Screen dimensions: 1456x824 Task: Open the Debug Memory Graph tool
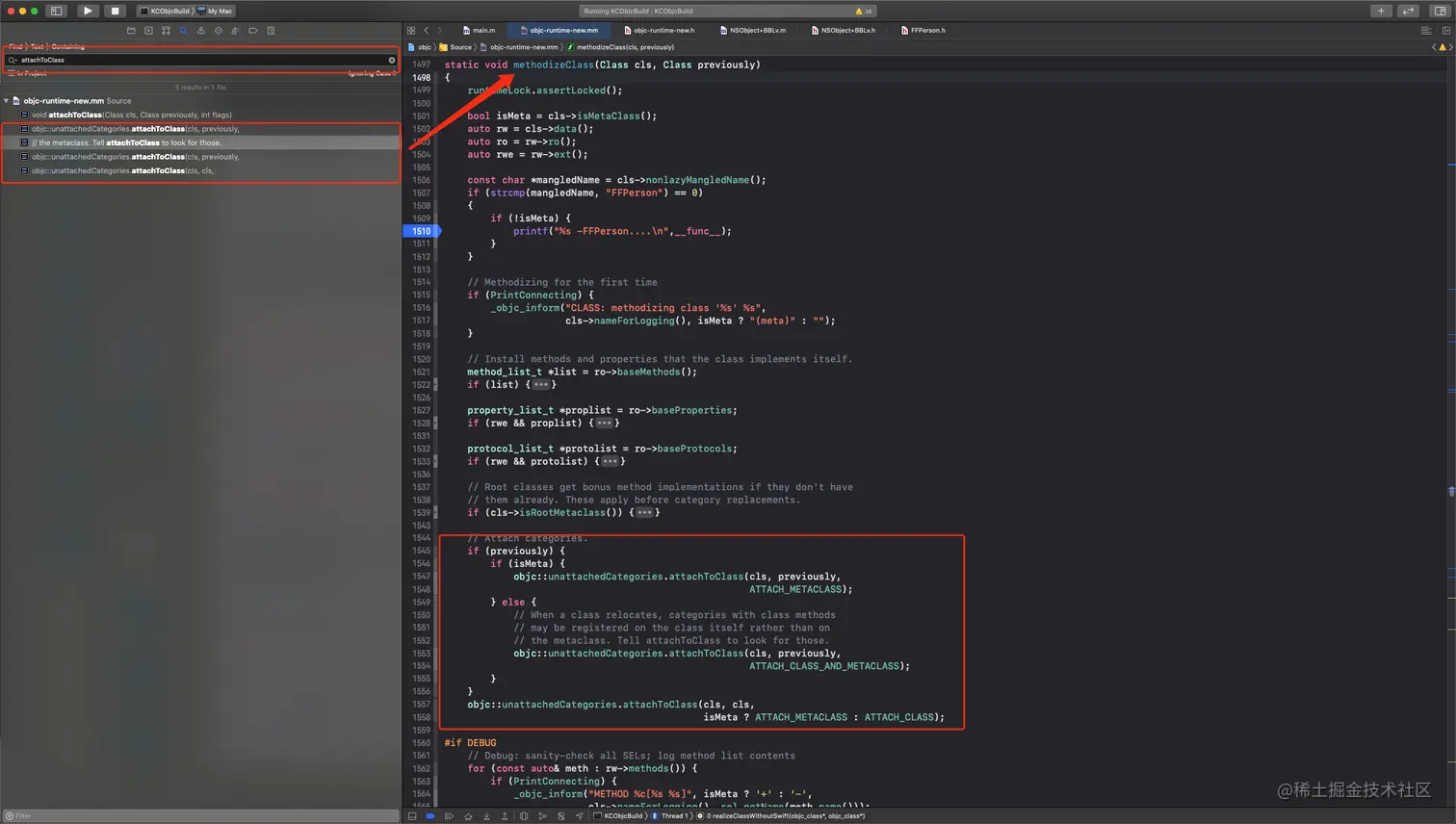542,816
